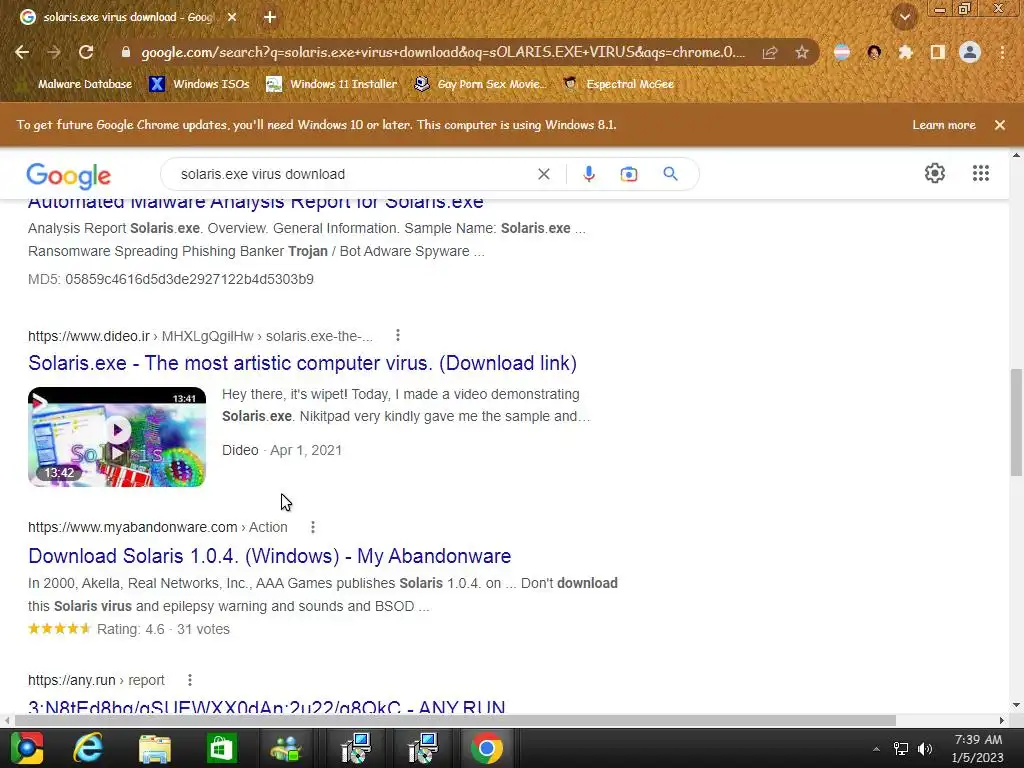Start voice search with microphone icon

click(x=589, y=174)
